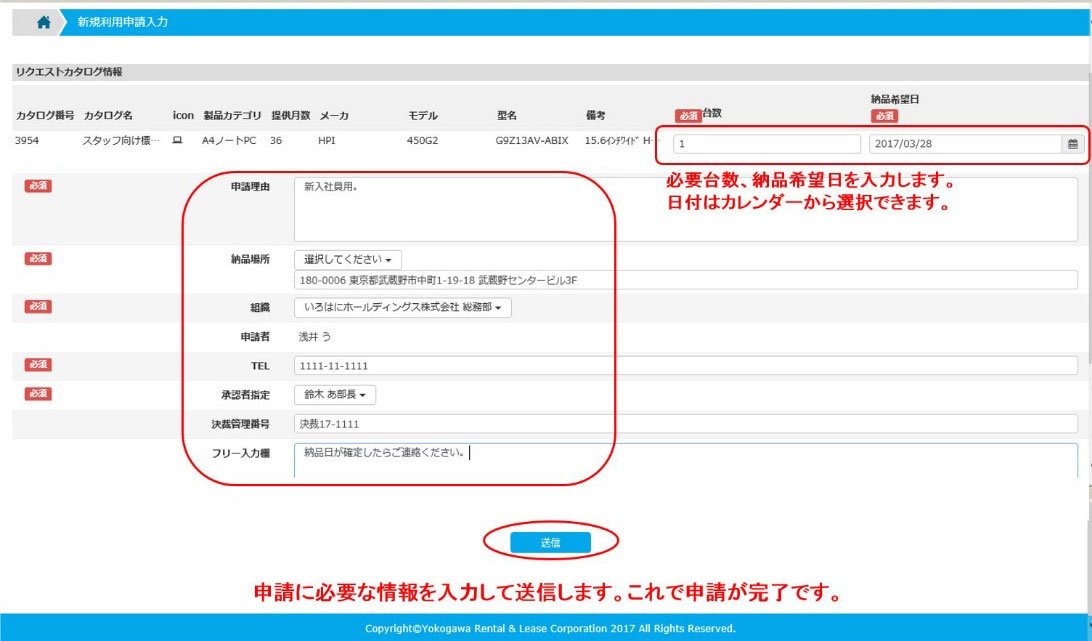Click 新規利用申請入力 breadcrumb
Screen dimensions: 1092x641
(122, 22)
